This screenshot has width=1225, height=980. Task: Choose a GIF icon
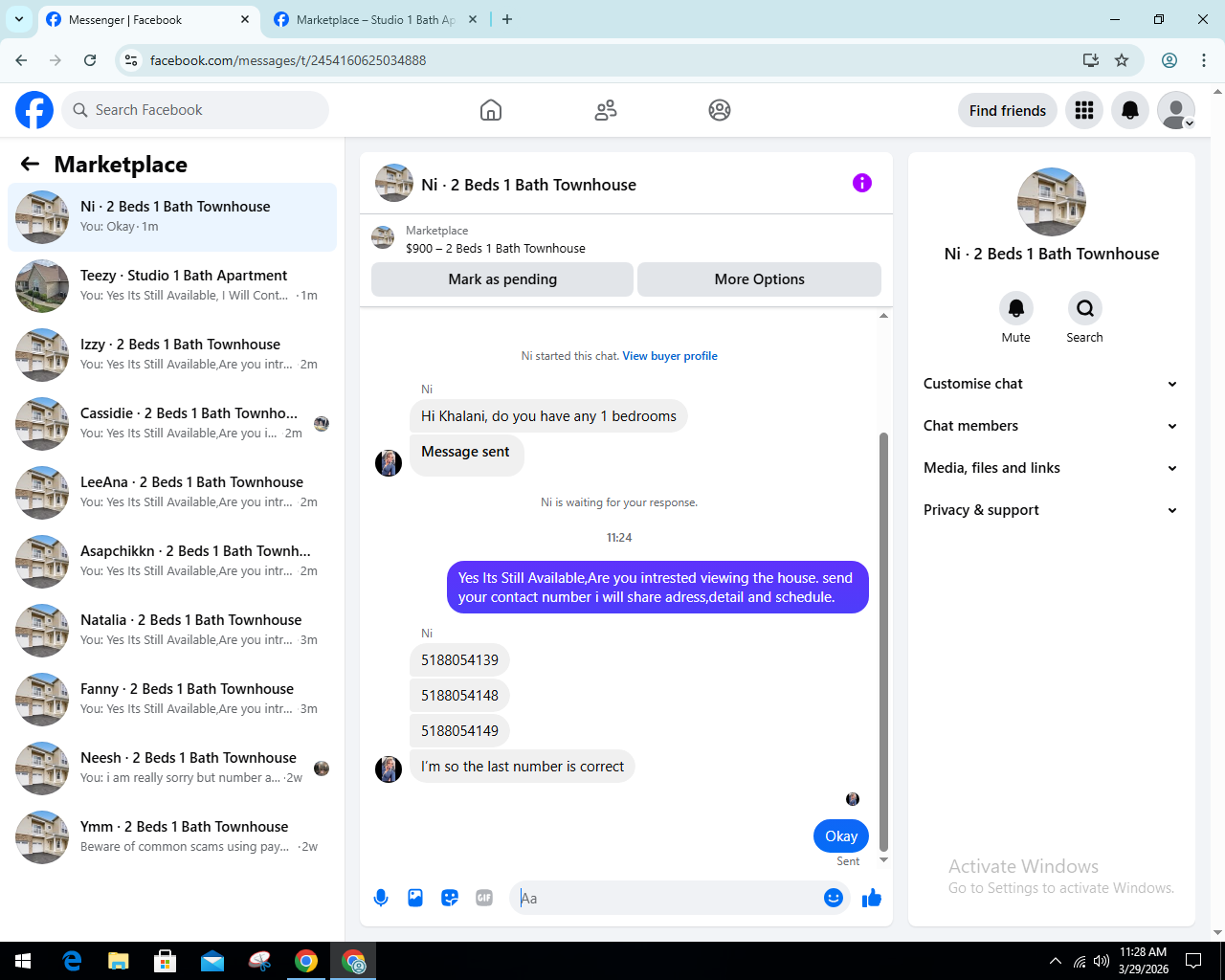point(484,898)
